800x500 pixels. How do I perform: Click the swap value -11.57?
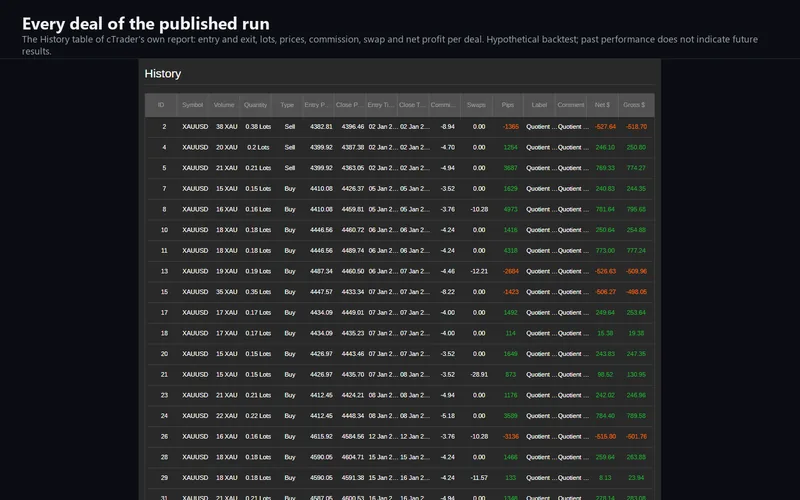(x=479, y=478)
